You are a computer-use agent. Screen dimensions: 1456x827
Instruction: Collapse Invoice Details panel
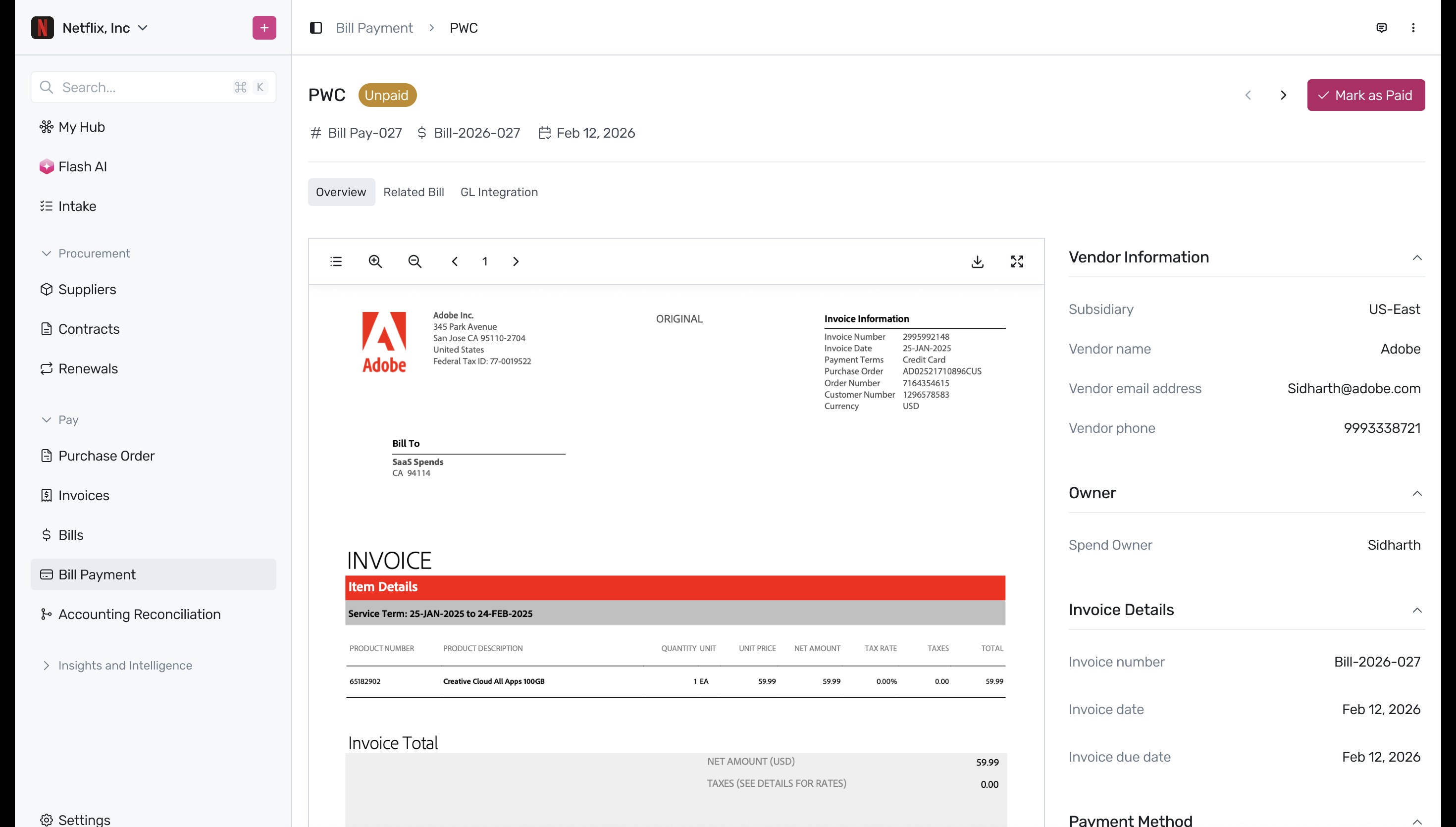[1417, 610]
